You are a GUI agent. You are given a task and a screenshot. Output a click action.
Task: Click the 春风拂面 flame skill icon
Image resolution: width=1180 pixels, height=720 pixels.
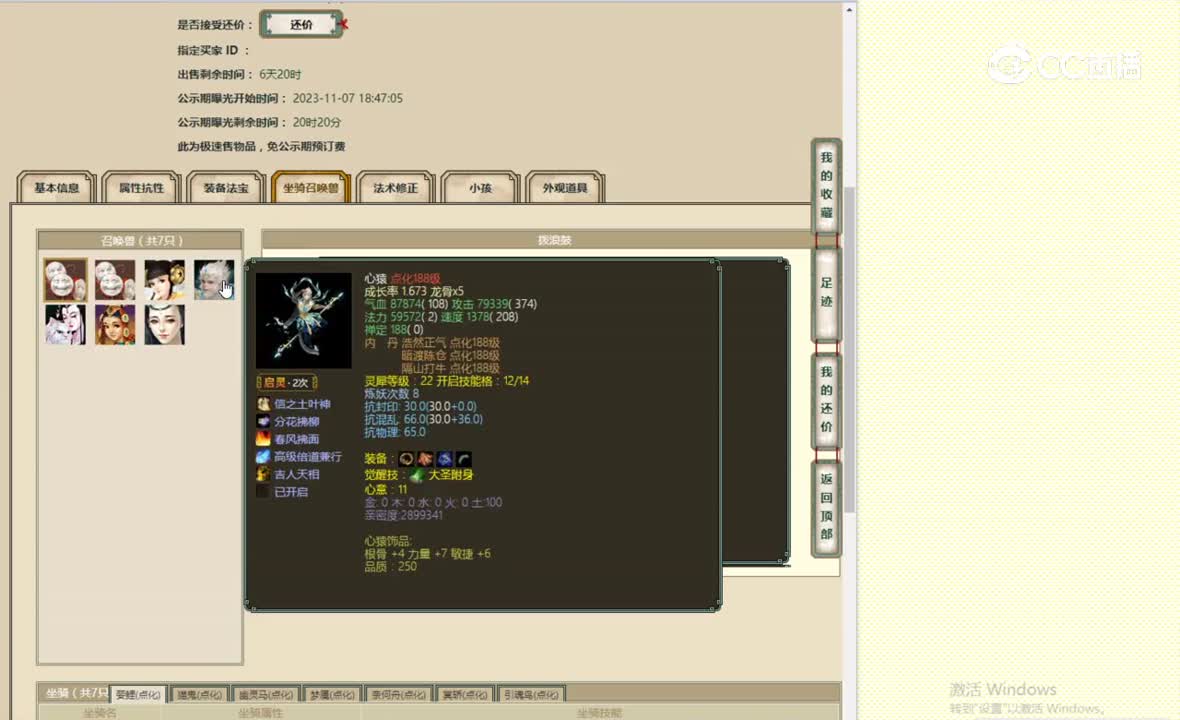pyautogui.click(x=263, y=439)
